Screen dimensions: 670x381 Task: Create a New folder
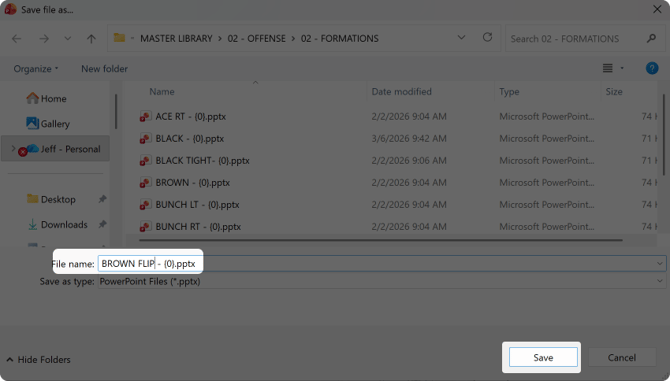pyautogui.click(x=104, y=69)
